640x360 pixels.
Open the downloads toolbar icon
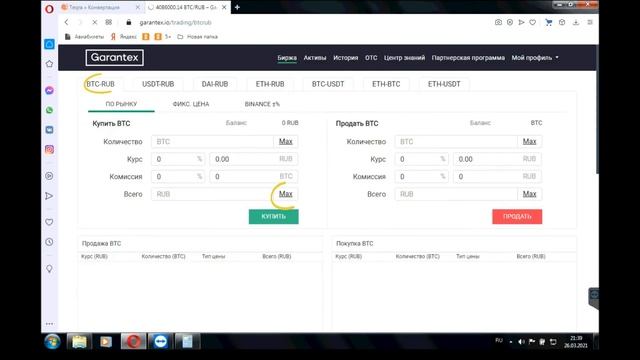(x=576, y=22)
